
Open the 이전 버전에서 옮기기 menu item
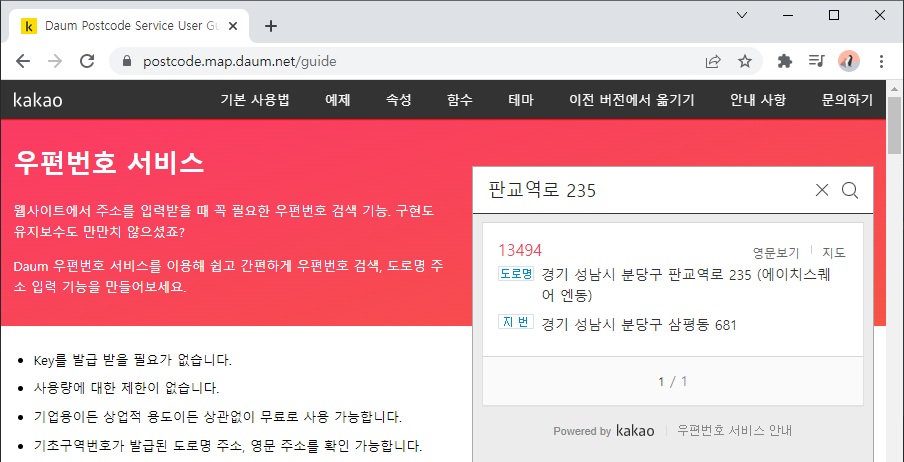631,100
